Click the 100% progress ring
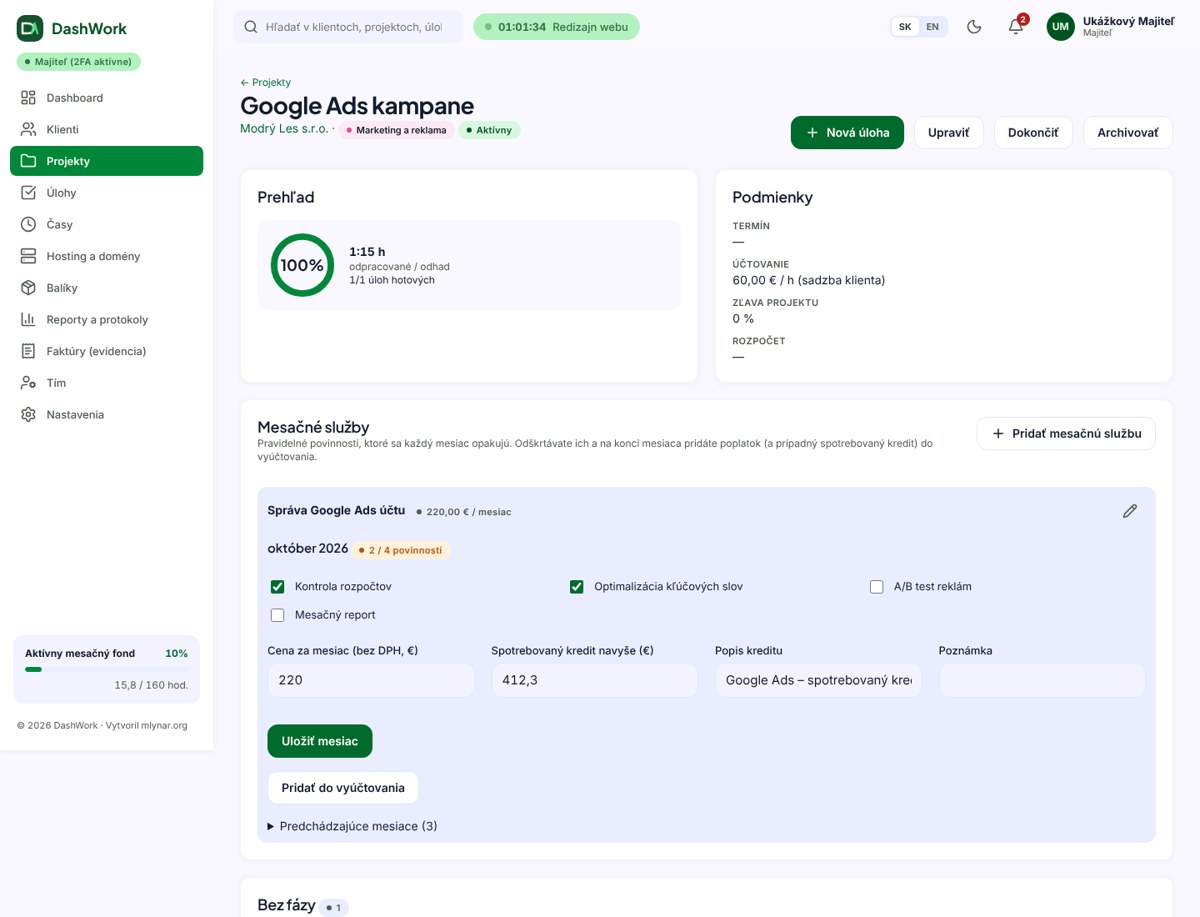 (x=302, y=265)
